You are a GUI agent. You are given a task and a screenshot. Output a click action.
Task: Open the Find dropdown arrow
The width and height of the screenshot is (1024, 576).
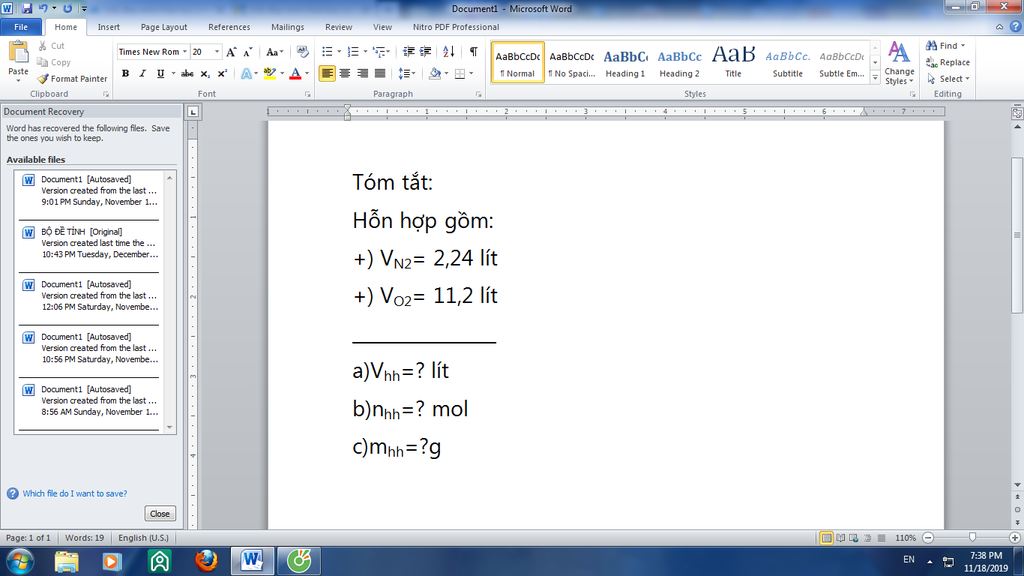click(x=963, y=46)
